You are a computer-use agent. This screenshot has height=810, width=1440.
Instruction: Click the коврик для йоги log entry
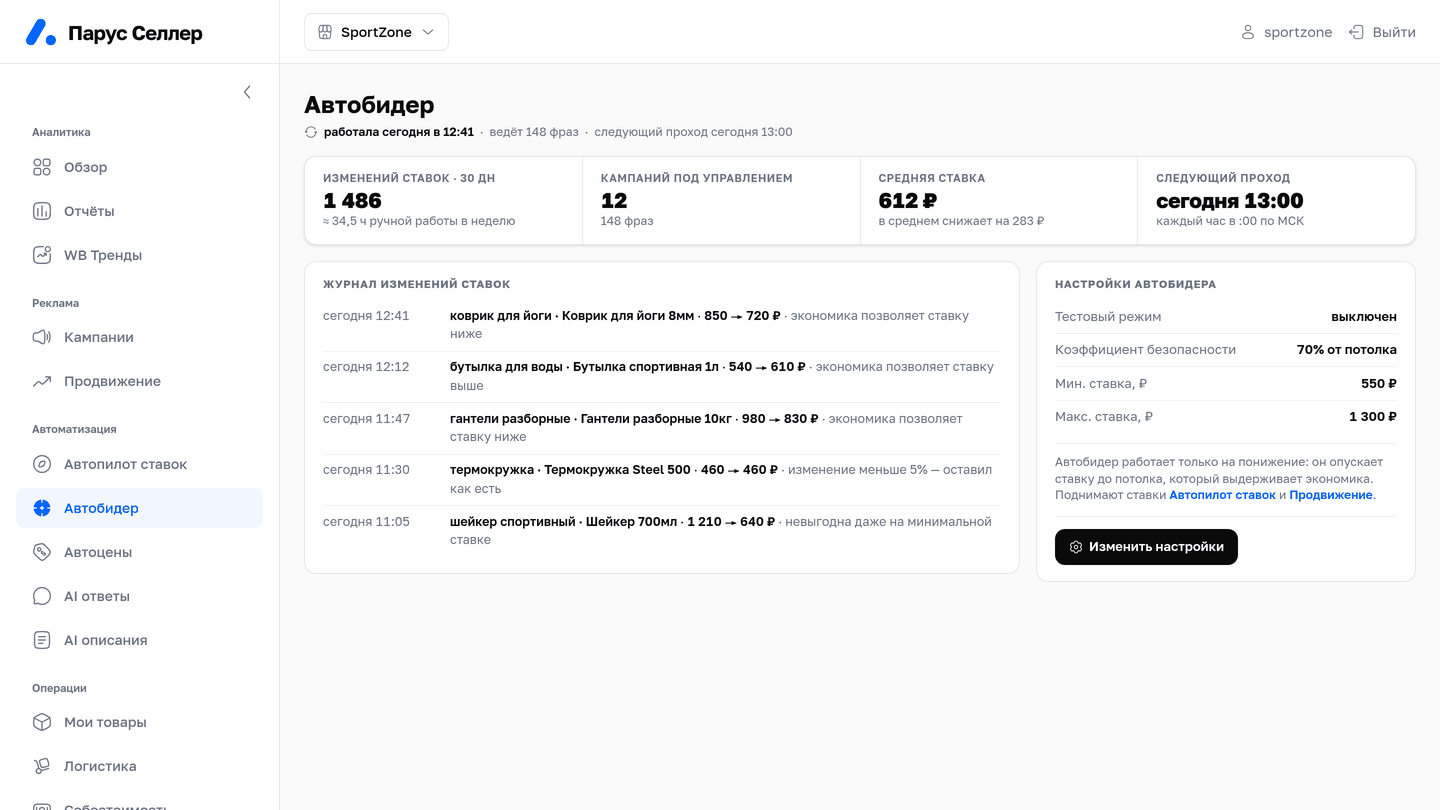click(x=661, y=325)
